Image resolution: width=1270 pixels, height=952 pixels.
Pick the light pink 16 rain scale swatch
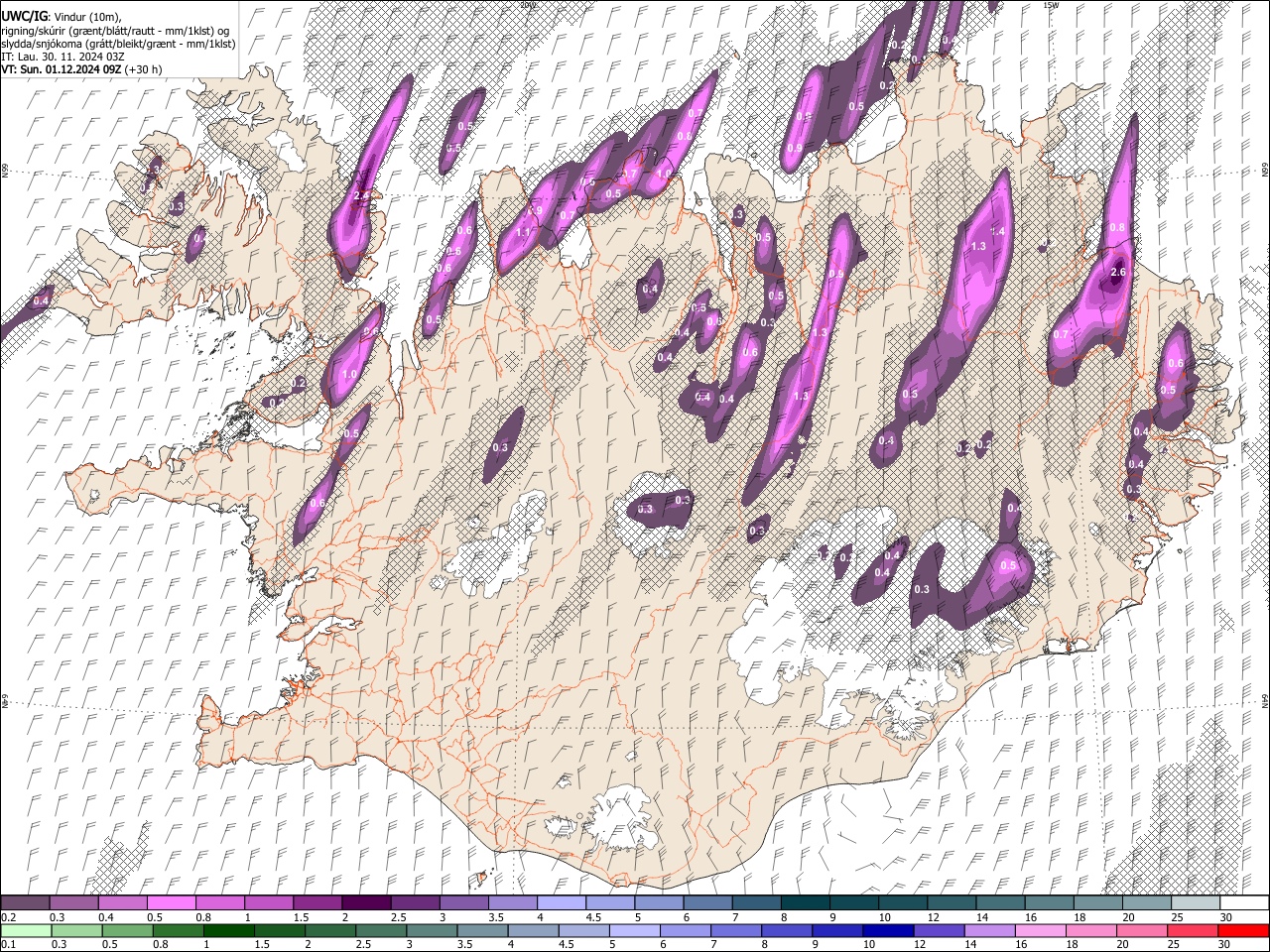tap(1042, 931)
